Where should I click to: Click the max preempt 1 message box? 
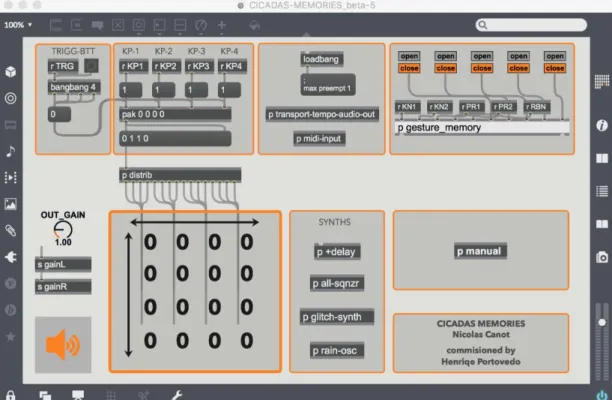328,85
